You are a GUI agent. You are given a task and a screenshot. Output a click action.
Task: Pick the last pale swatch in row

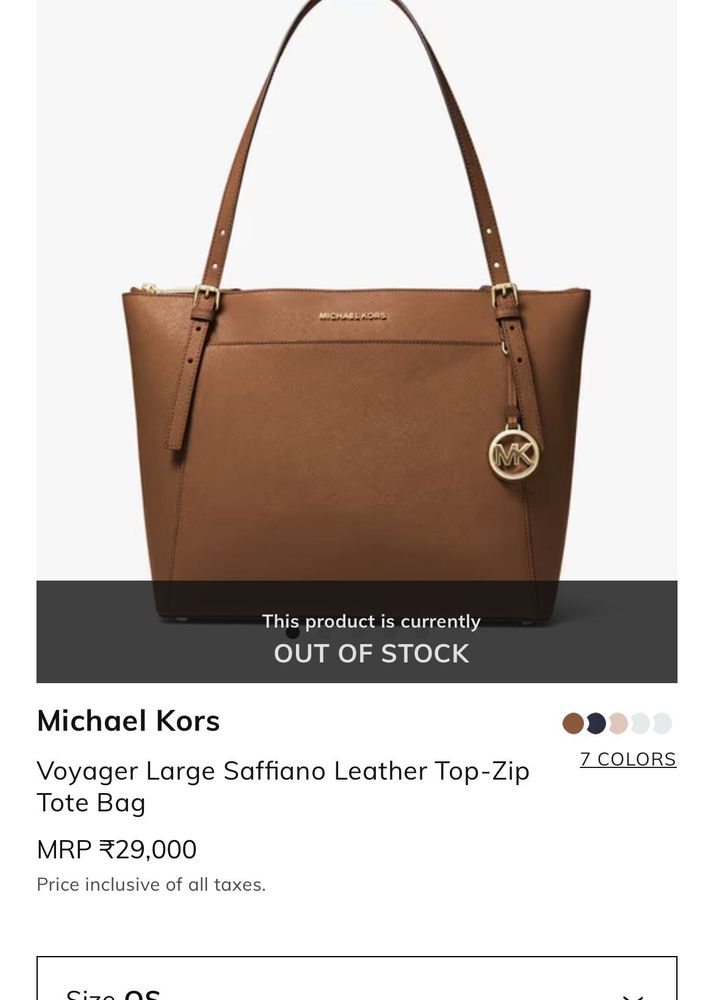tap(662, 723)
